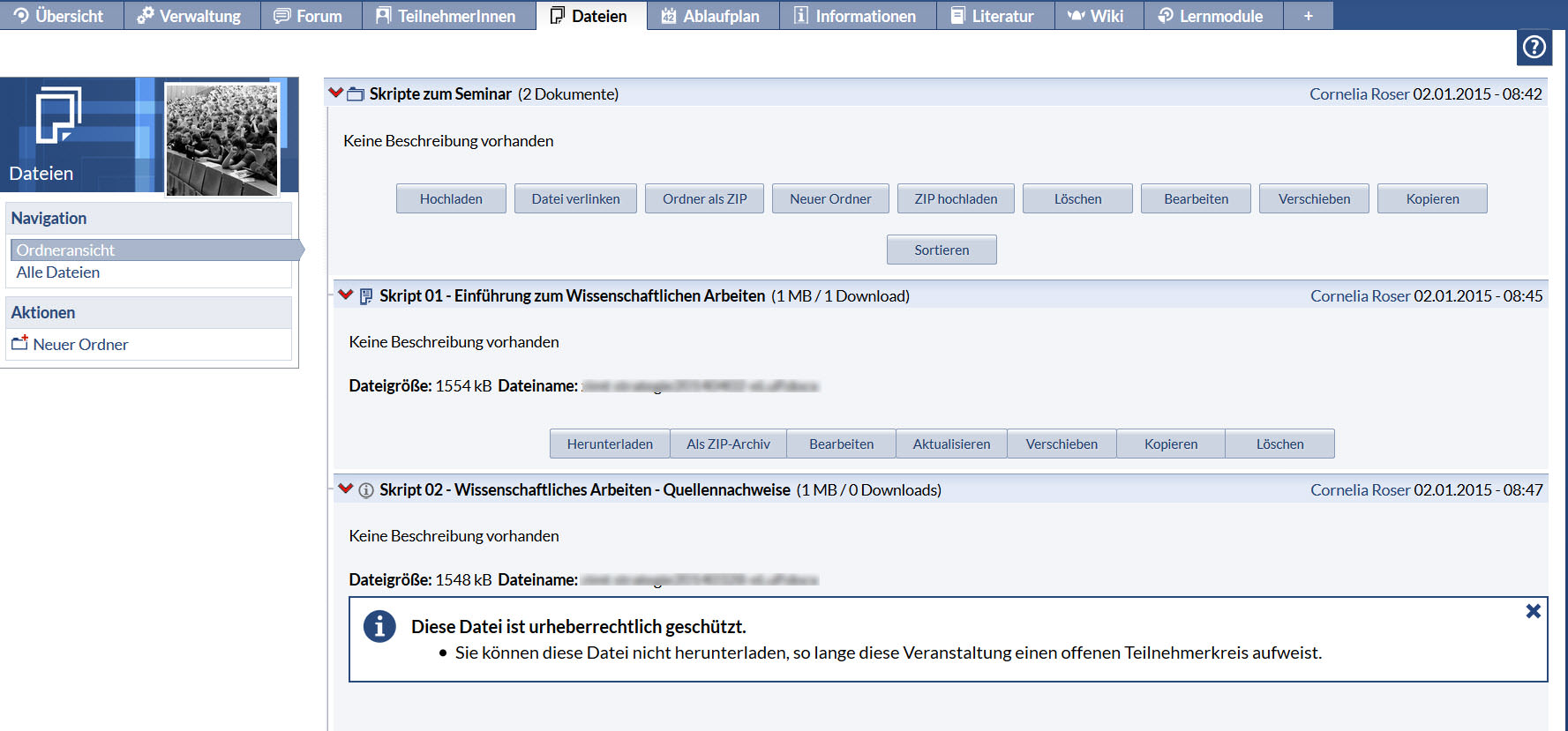The height and width of the screenshot is (731, 1568).
Task: Download Skript 01 via Herunterladen button
Action: tap(610, 444)
